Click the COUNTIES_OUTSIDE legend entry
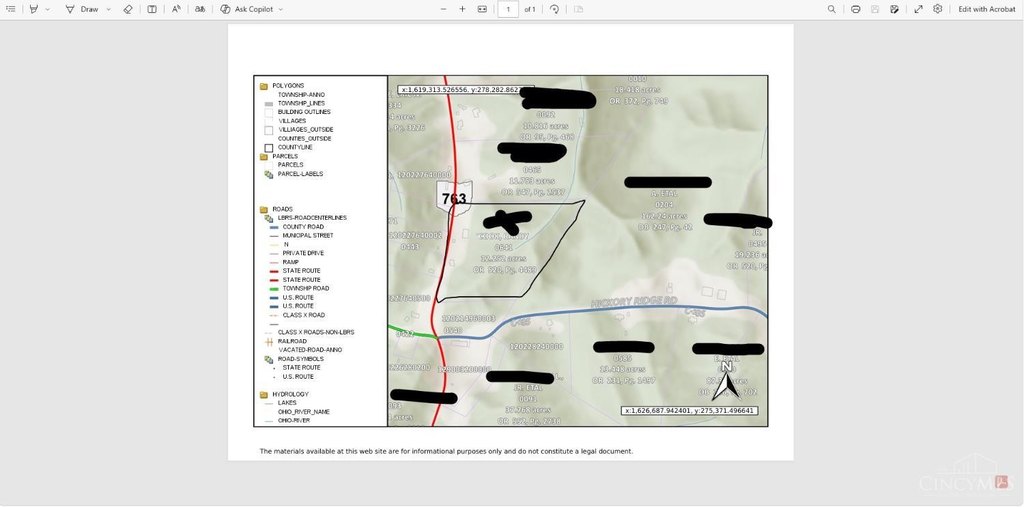Image resolution: width=1024 pixels, height=507 pixels. pyautogui.click(x=304, y=139)
